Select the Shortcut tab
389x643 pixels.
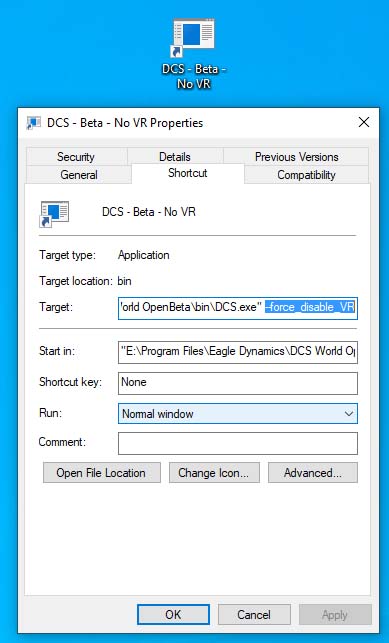click(188, 173)
